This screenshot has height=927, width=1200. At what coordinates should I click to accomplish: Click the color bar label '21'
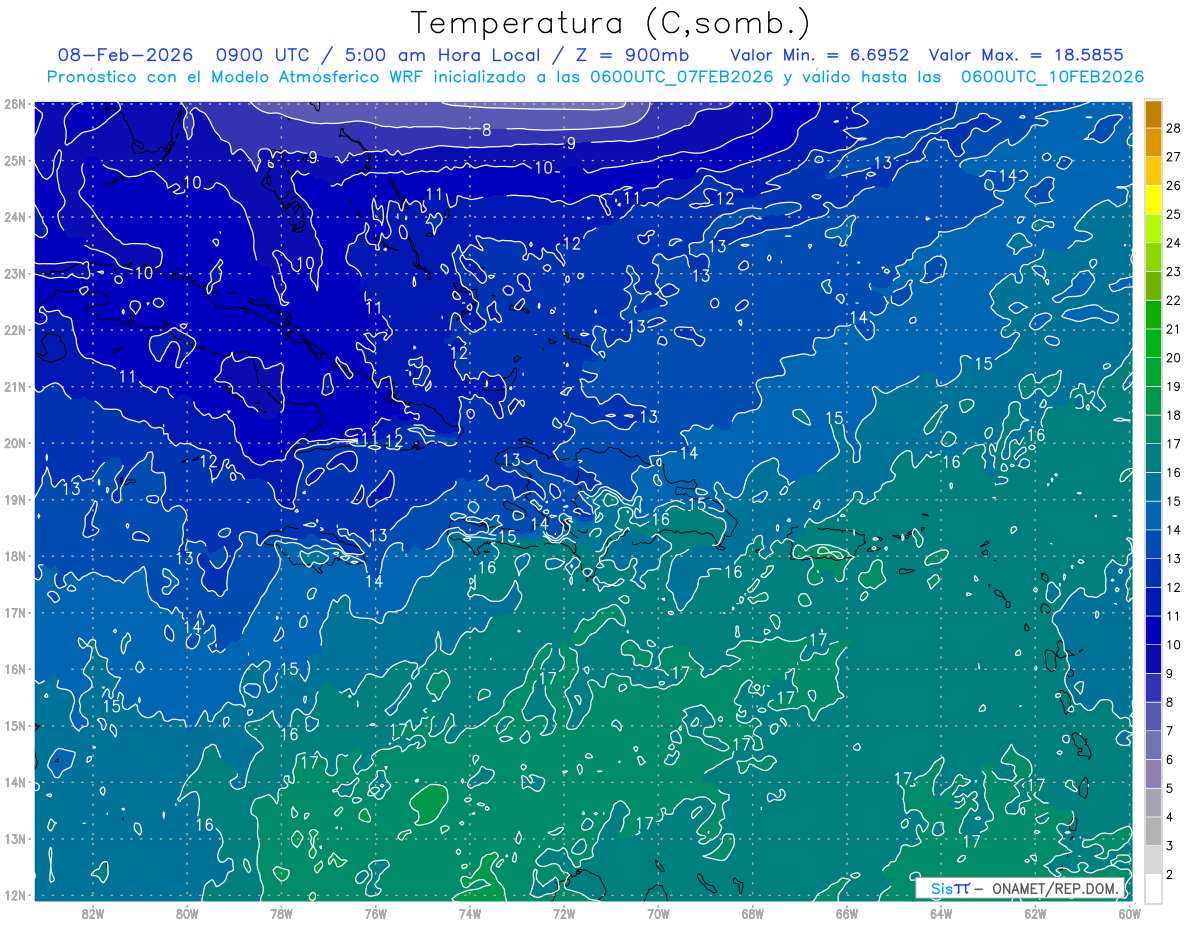click(1174, 329)
